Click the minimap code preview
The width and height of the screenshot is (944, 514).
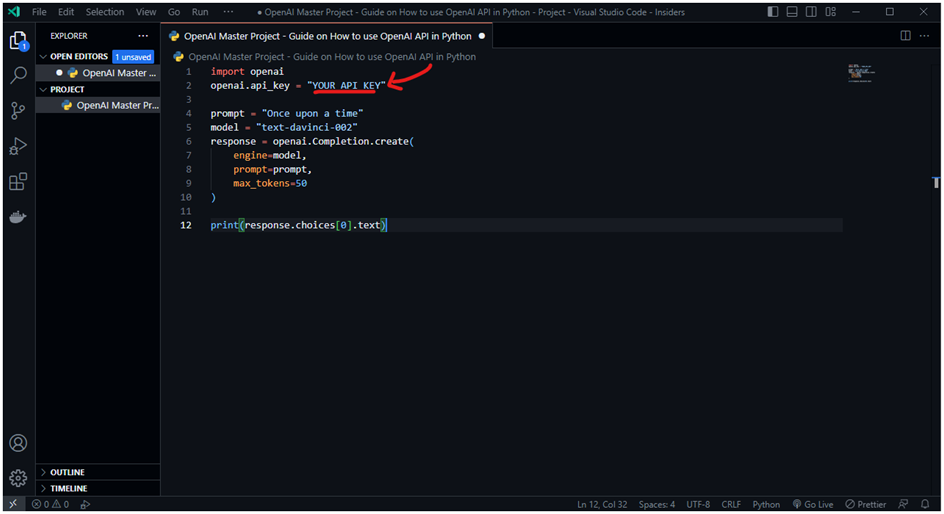click(861, 72)
